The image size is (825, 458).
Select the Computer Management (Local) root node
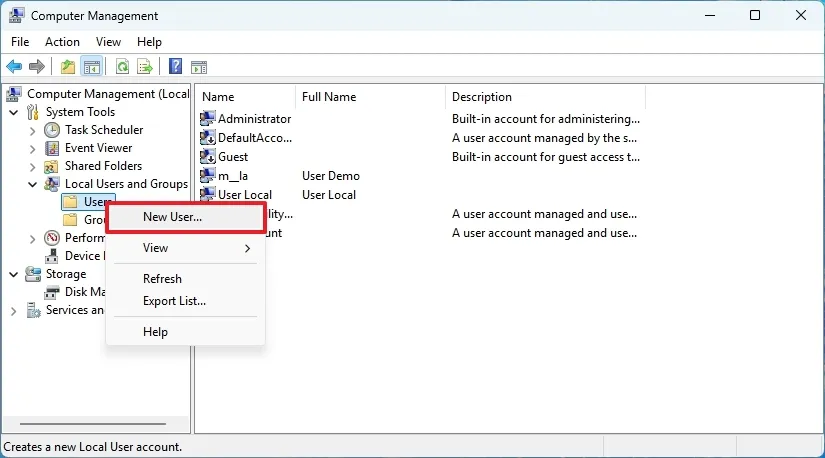(x=107, y=94)
